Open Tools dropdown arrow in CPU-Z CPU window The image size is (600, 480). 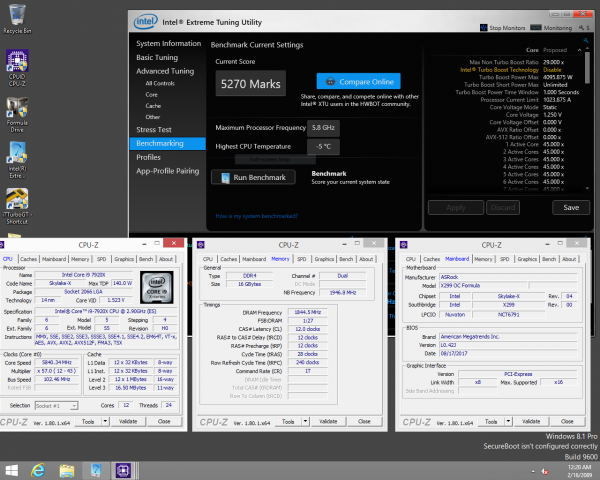105,421
